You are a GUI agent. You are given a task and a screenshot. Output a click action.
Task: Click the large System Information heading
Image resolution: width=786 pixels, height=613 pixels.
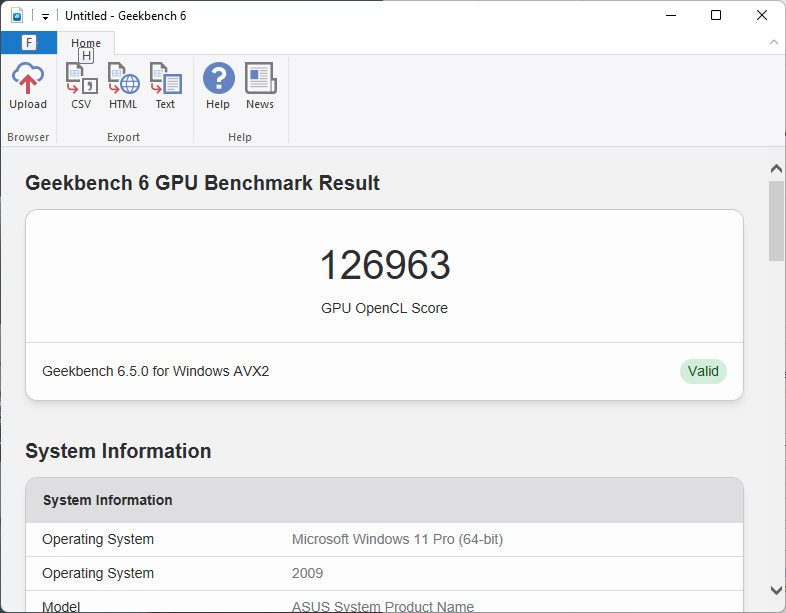point(118,451)
